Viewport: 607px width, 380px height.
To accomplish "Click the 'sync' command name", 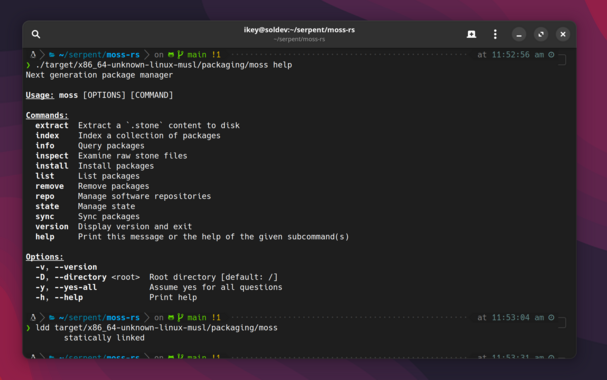I will click(x=45, y=216).
